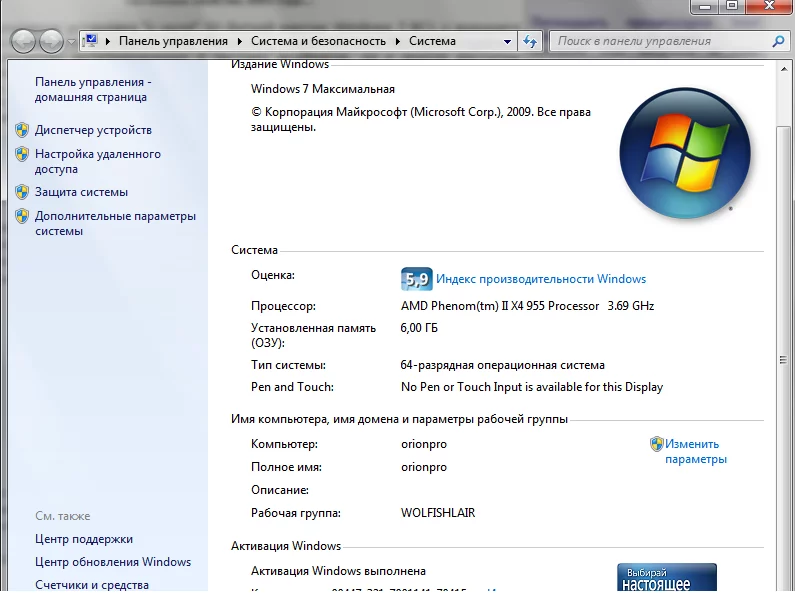
Task: Open Центр поддержки link
Action: 84,539
